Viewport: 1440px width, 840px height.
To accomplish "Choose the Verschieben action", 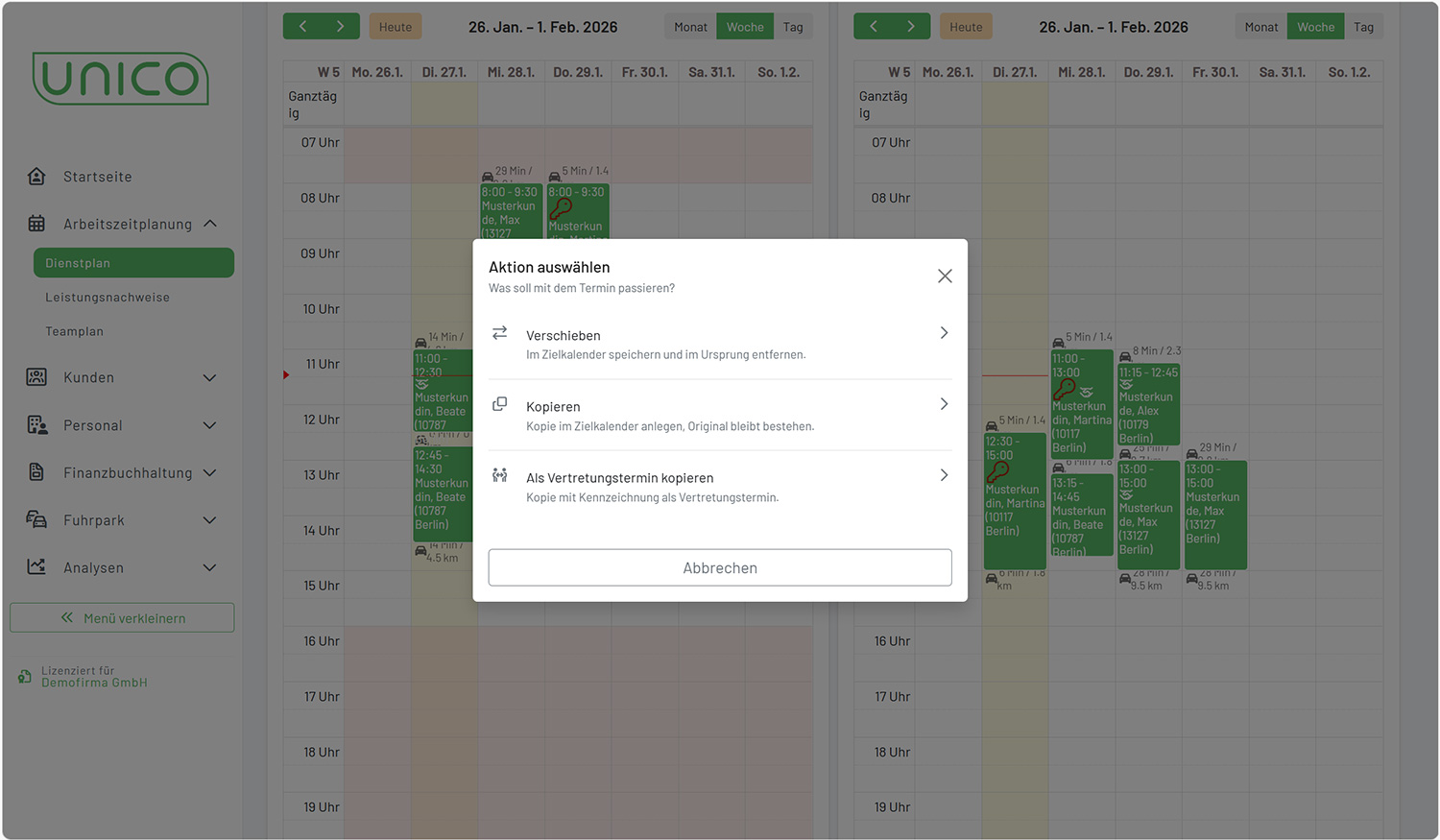I will pyautogui.click(x=720, y=344).
